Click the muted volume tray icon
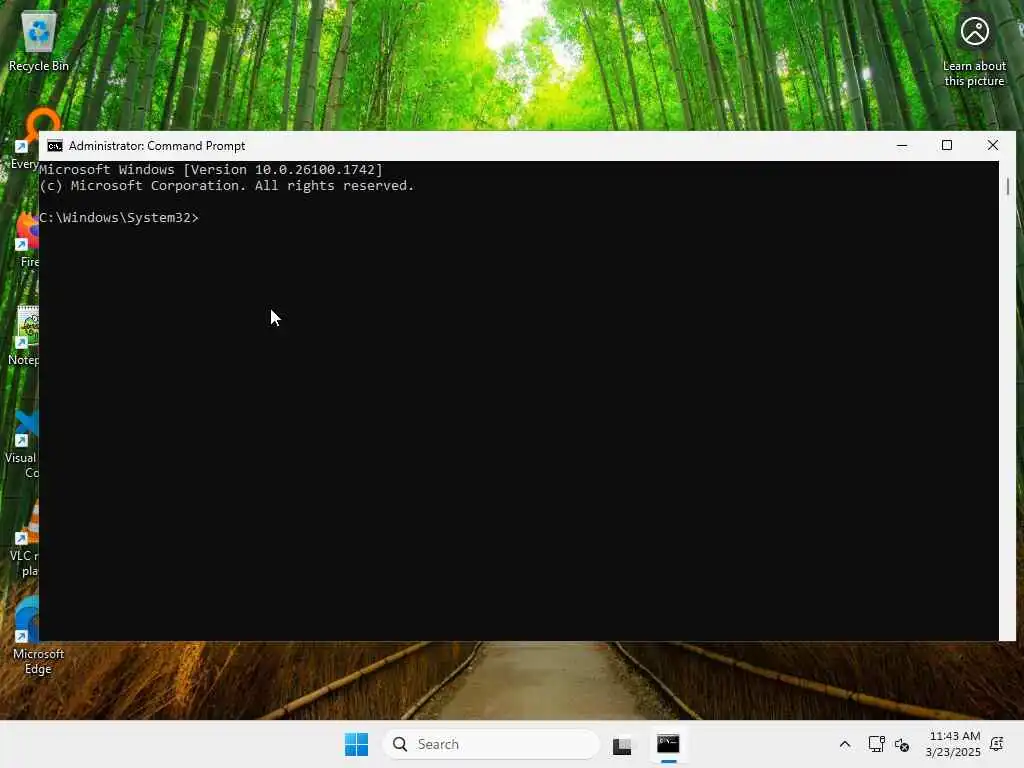This screenshot has width=1024, height=768. pos(902,744)
